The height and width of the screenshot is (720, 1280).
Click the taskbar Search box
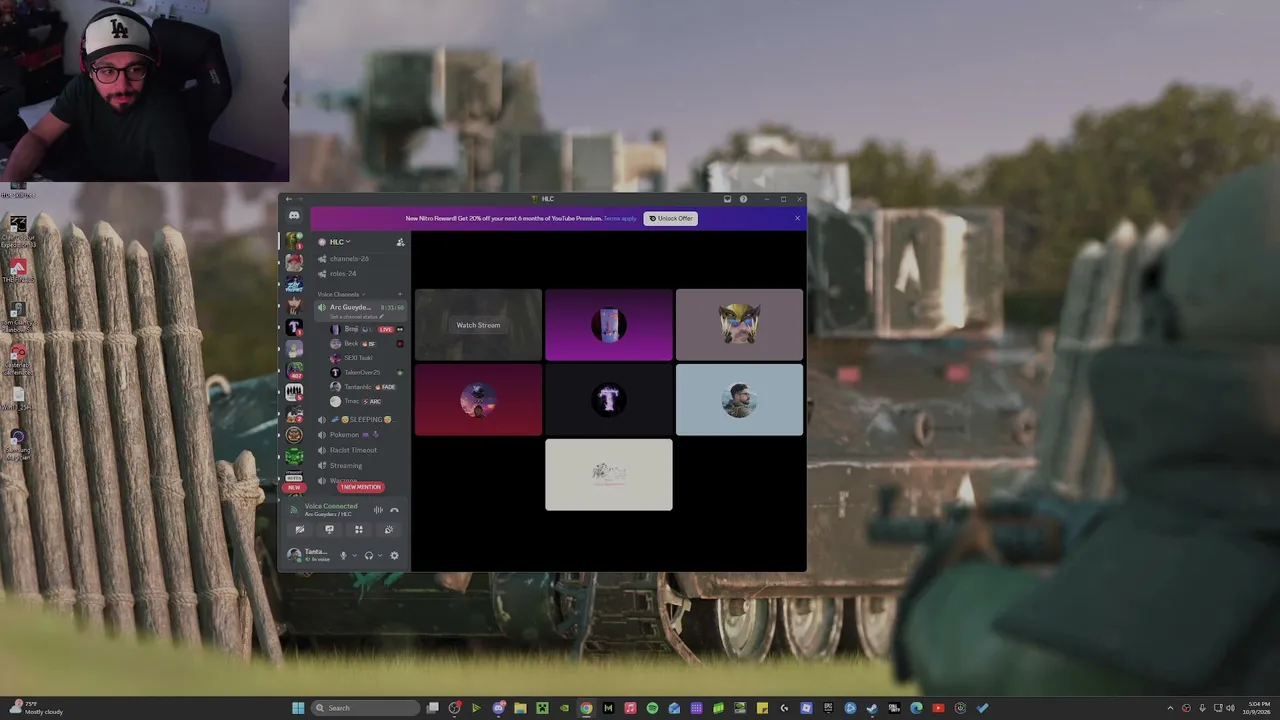(x=365, y=708)
